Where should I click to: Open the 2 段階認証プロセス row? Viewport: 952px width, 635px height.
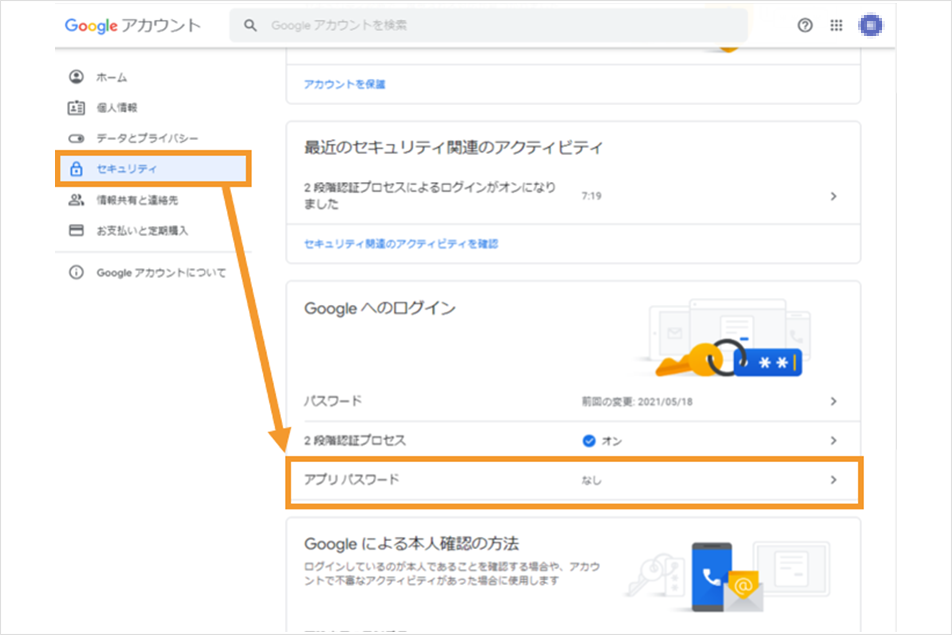pyautogui.click(x=573, y=441)
